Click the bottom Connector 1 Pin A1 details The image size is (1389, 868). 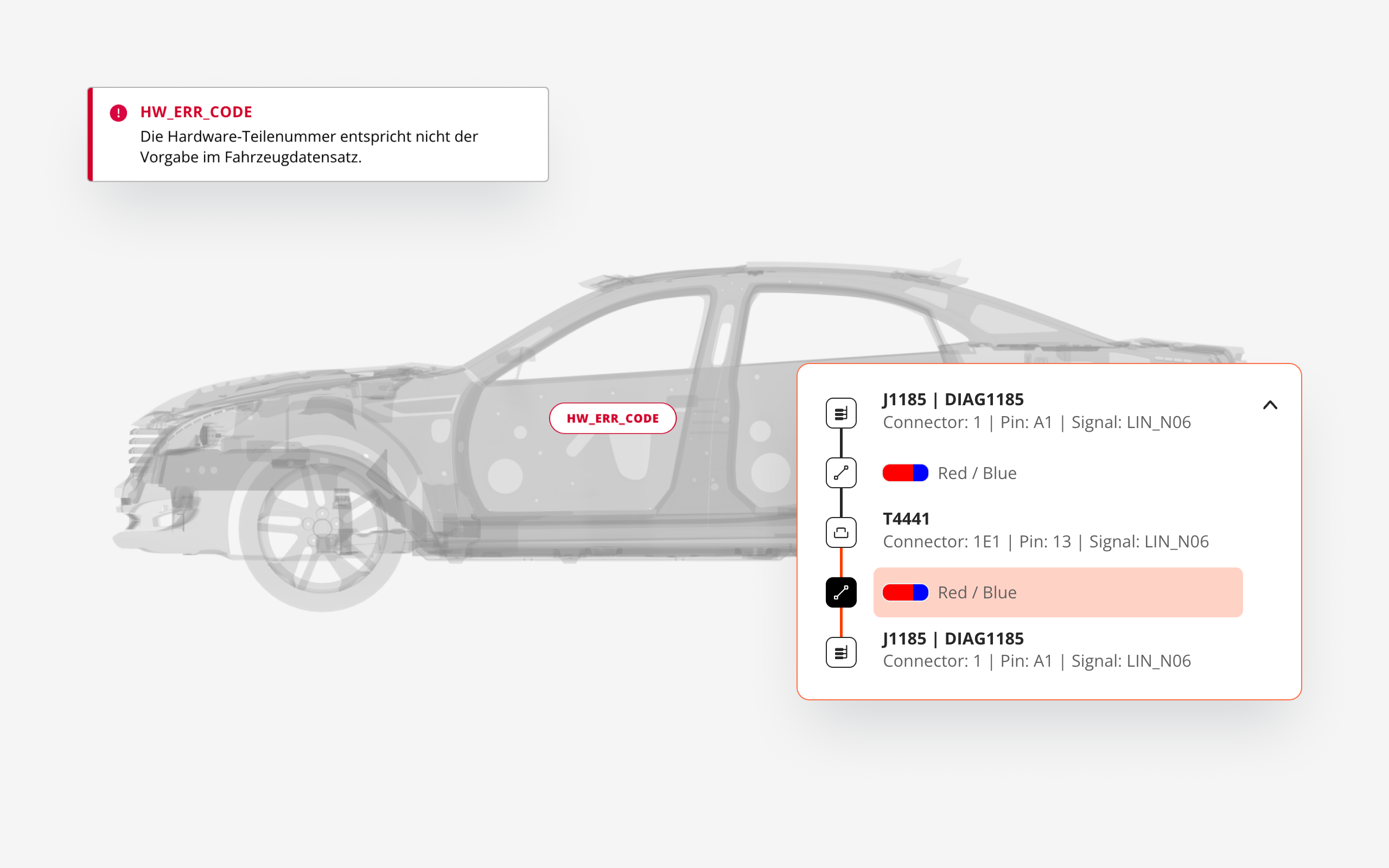pos(1036,661)
